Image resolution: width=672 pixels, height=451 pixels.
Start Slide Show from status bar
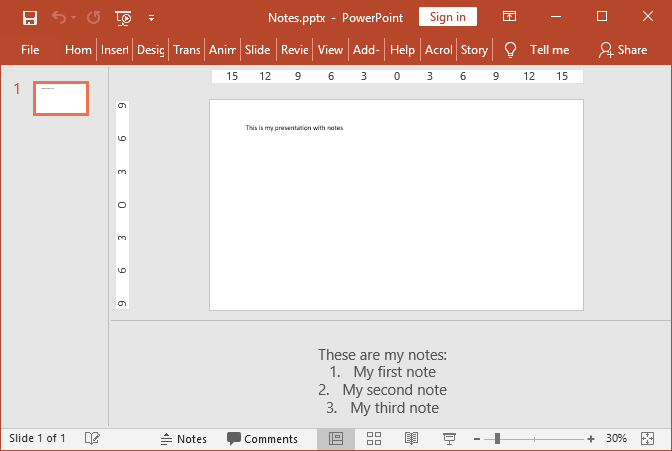[449, 439]
